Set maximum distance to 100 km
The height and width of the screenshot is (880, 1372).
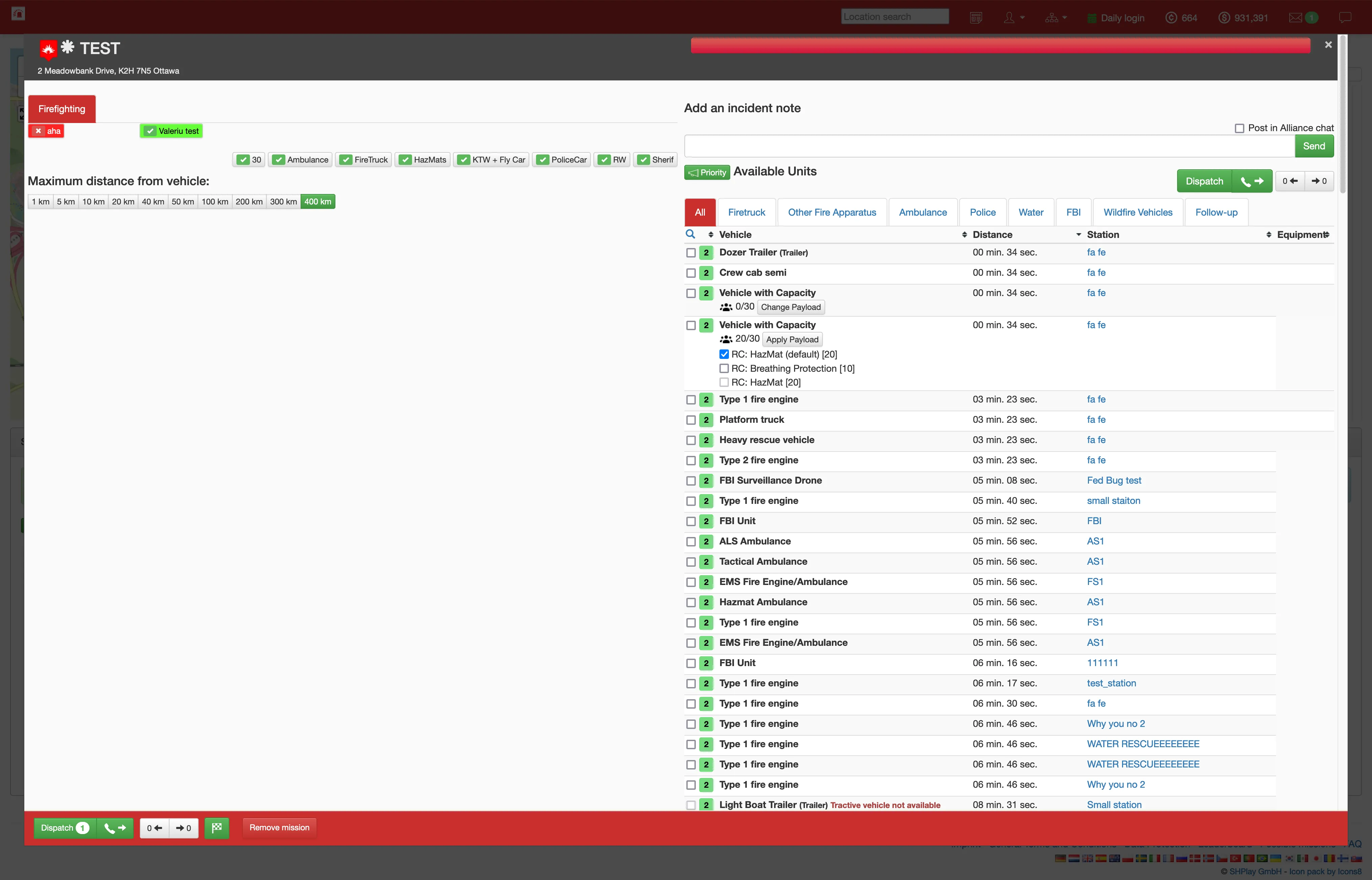pos(215,202)
